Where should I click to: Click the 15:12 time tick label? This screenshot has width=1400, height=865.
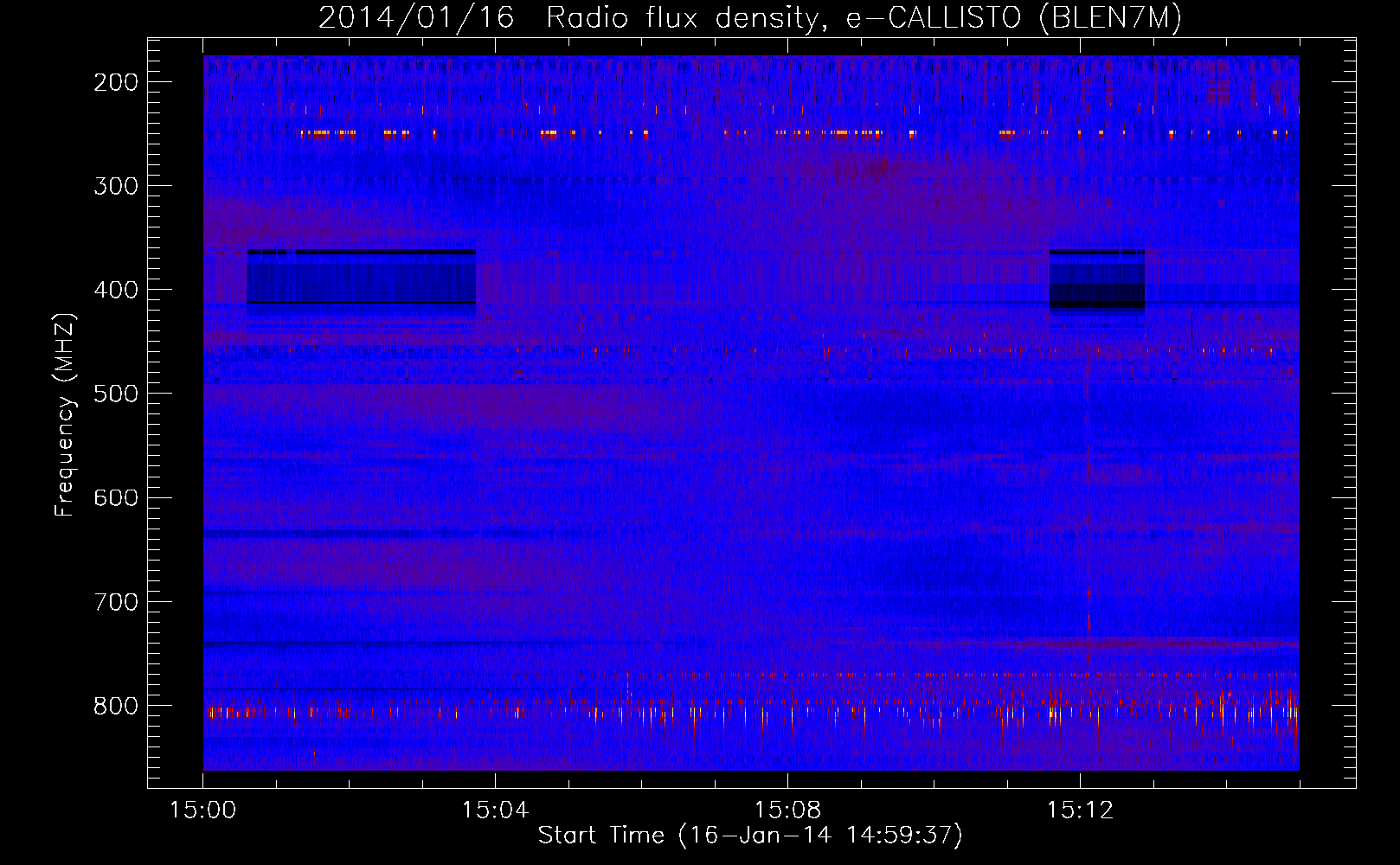(1080, 811)
